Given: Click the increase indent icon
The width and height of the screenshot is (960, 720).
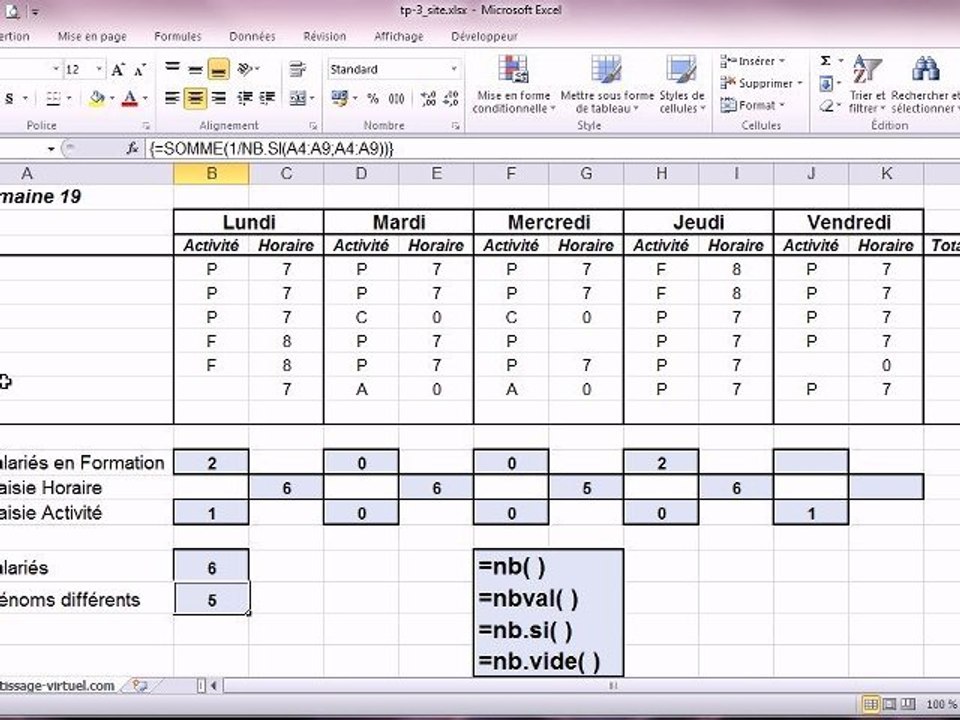Looking at the screenshot, I should tap(267, 98).
